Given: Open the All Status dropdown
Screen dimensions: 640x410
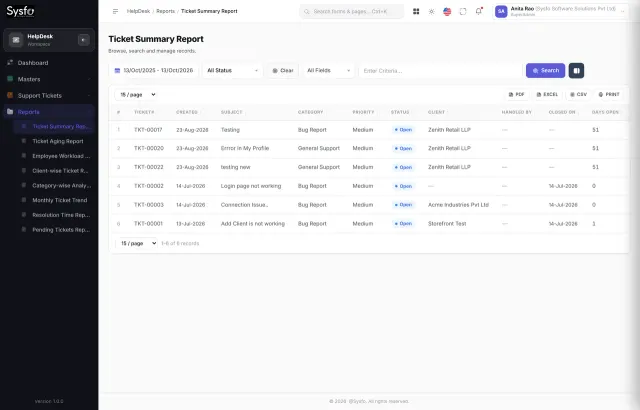Looking at the screenshot, I should click(232, 71).
